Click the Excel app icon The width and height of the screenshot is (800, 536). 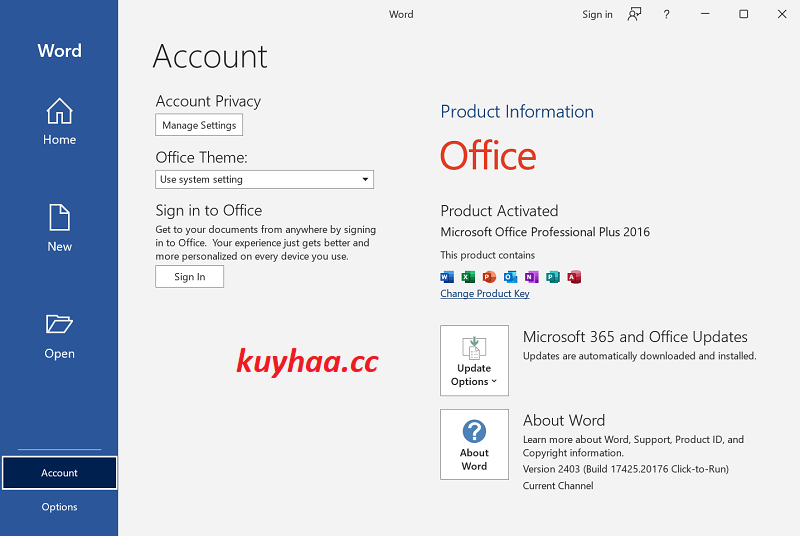tap(468, 277)
